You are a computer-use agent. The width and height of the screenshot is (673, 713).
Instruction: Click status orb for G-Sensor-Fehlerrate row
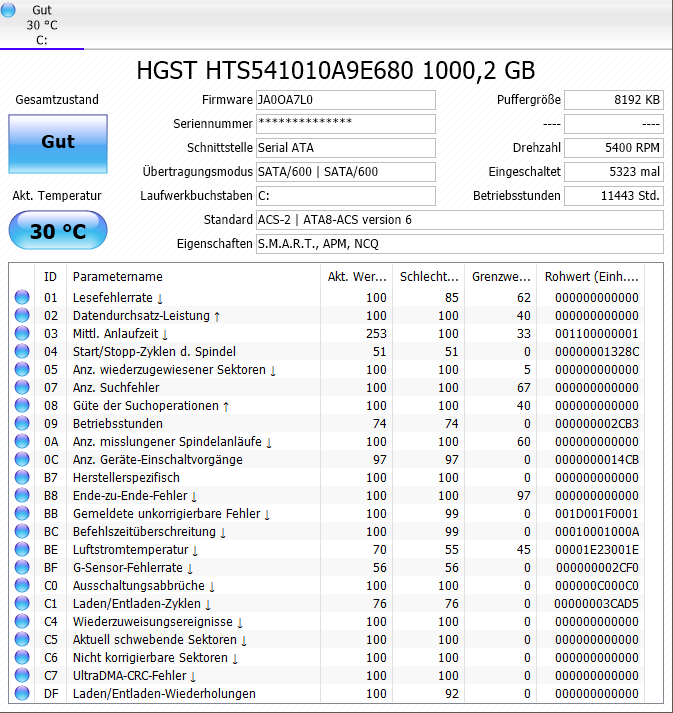pos(22,567)
